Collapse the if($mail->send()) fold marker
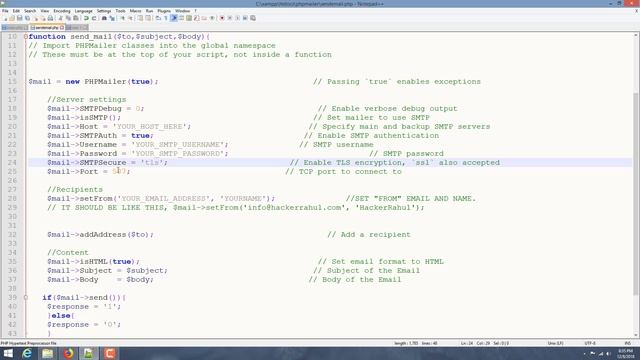 [25, 298]
